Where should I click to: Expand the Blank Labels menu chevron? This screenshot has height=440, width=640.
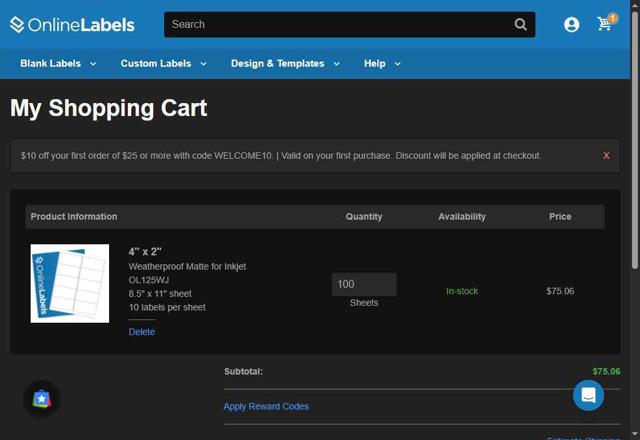93,64
